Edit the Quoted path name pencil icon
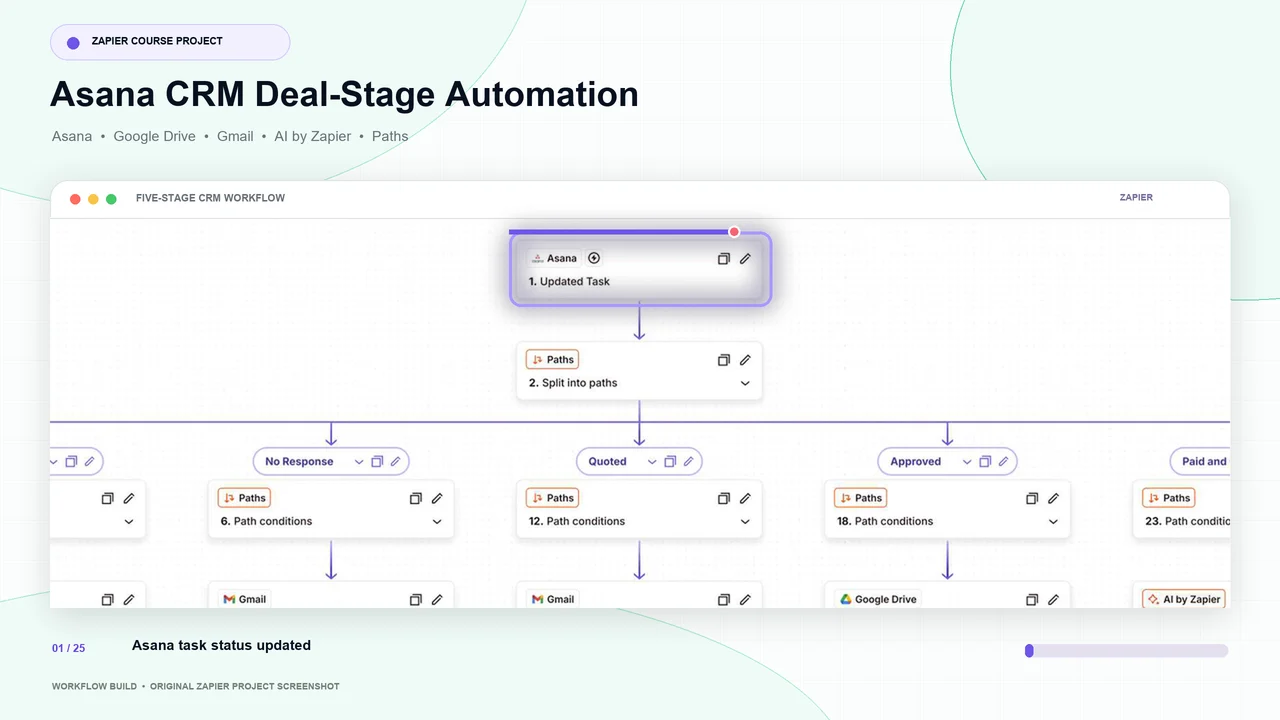This screenshot has width=1280, height=720. (689, 462)
